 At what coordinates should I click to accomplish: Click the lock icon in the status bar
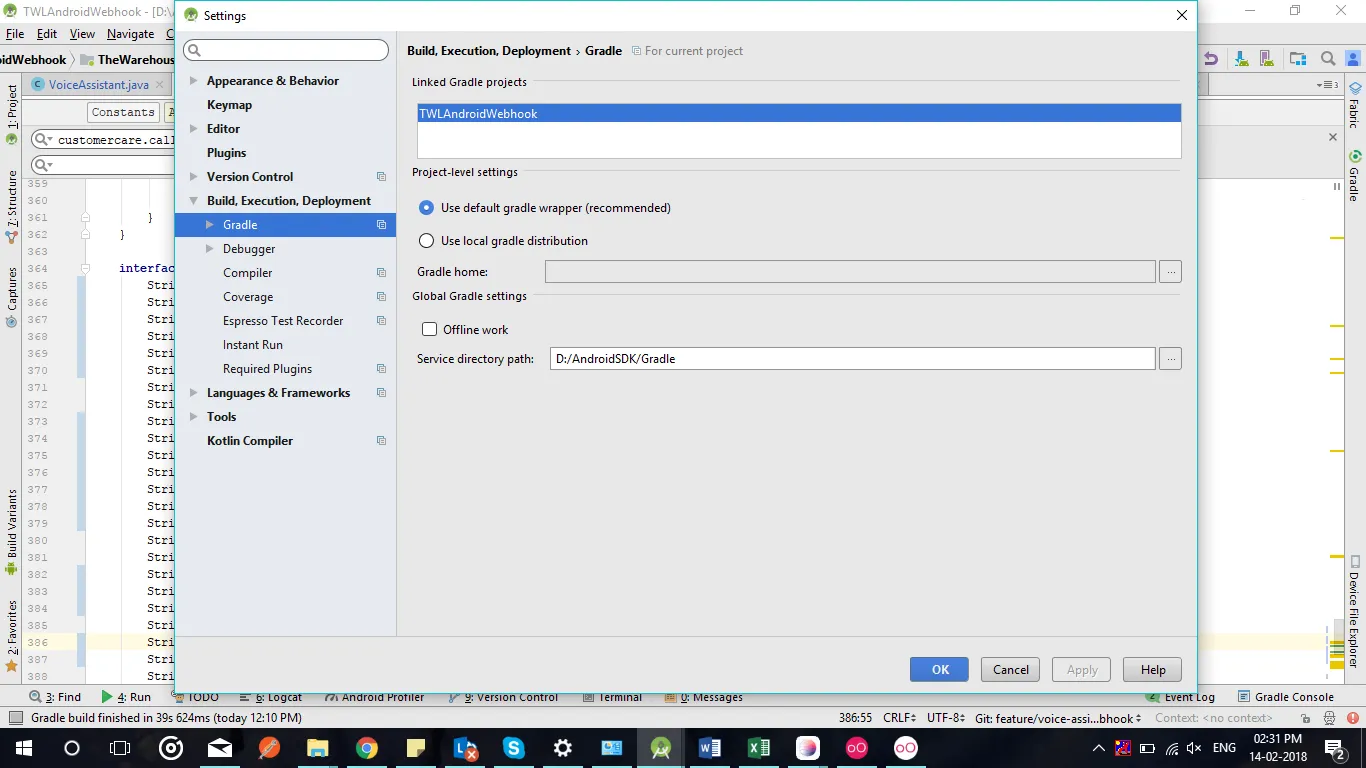[1305, 718]
